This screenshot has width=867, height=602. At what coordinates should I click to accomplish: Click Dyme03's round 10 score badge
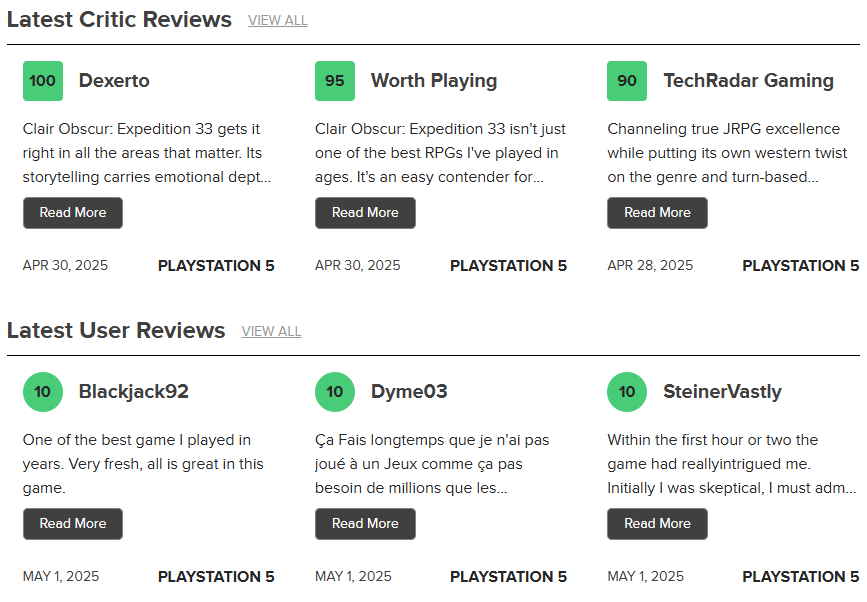point(335,392)
